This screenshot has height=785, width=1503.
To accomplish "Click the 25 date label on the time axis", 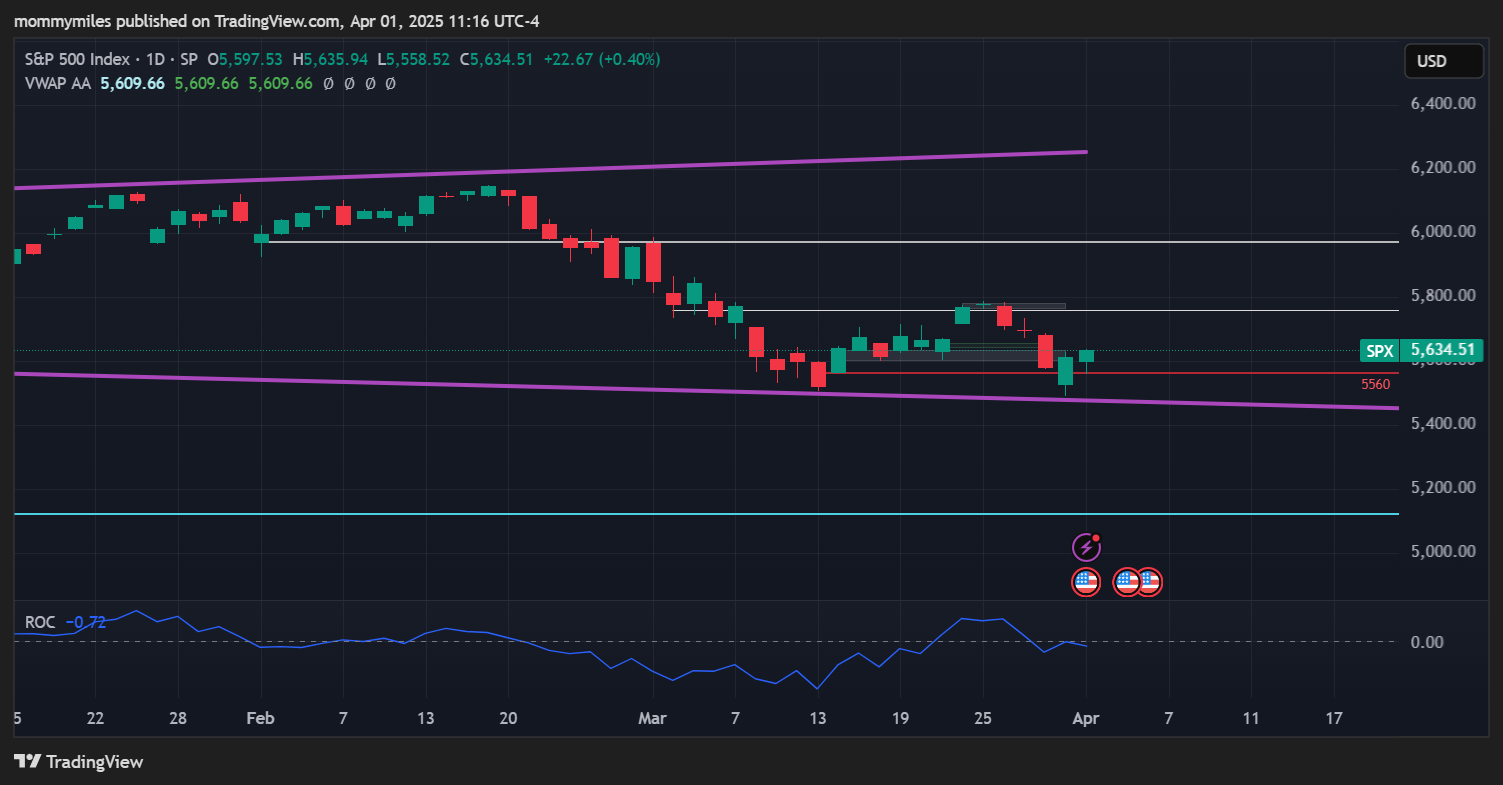I will pyautogui.click(x=981, y=719).
